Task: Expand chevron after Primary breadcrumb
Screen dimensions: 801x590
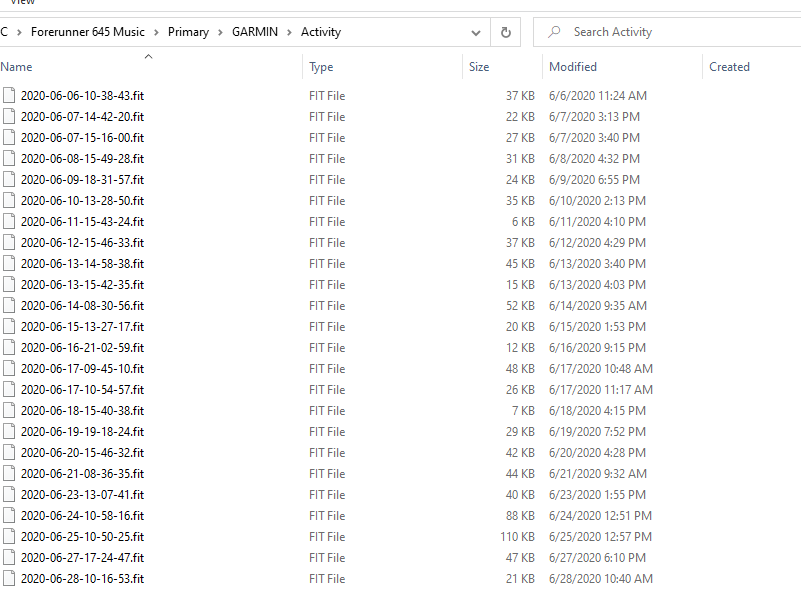Action: tap(219, 32)
